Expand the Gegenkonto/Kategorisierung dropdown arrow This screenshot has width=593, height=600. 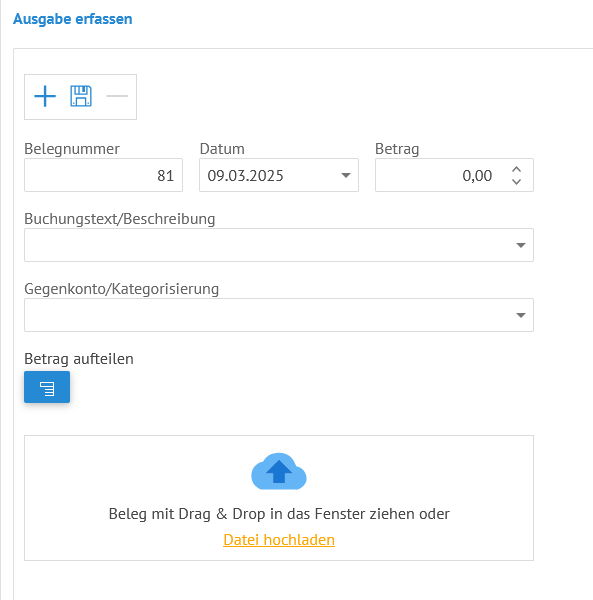tap(521, 315)
